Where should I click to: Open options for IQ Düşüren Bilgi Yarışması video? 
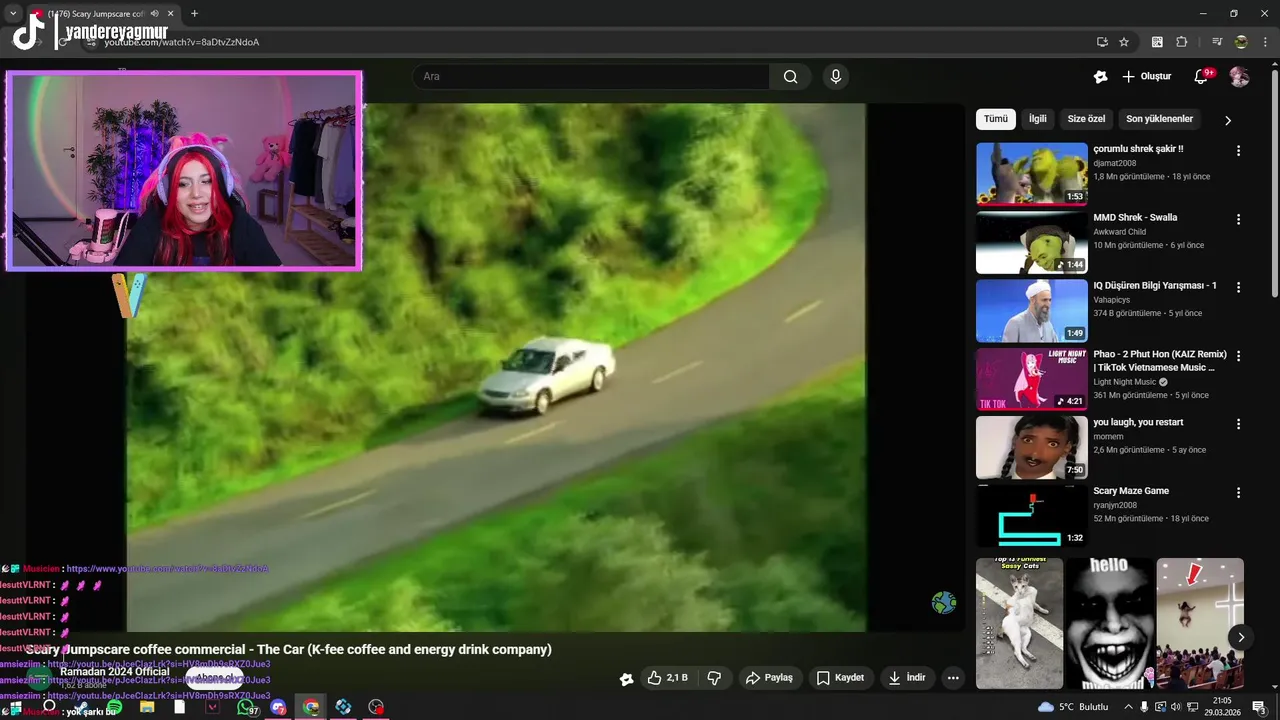tap(1238, 287)
